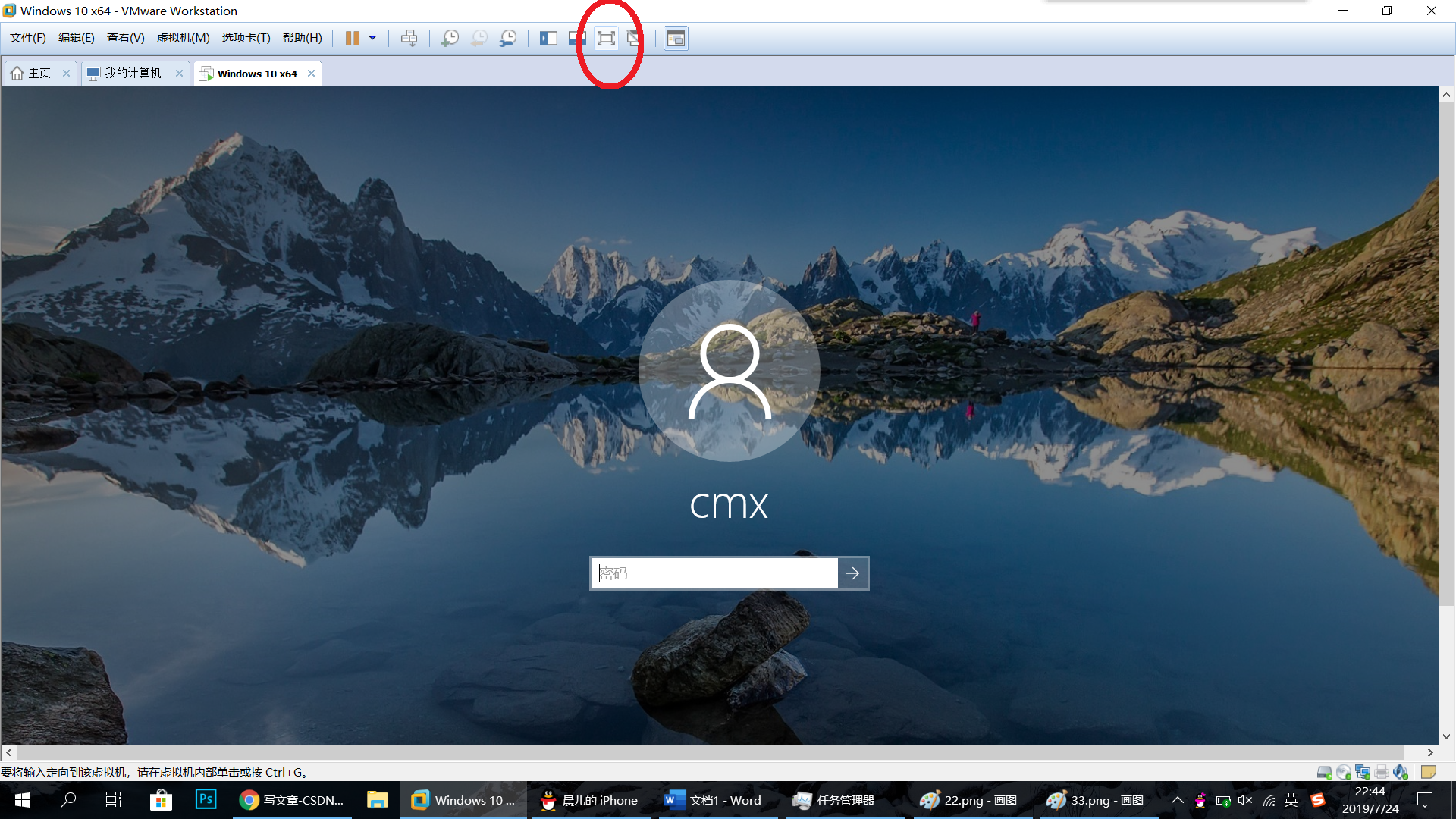This screenshot has height=819, width=1456.
Task: Expand hidden system tray icons chevron
Action: click(x=1177, y=800)
